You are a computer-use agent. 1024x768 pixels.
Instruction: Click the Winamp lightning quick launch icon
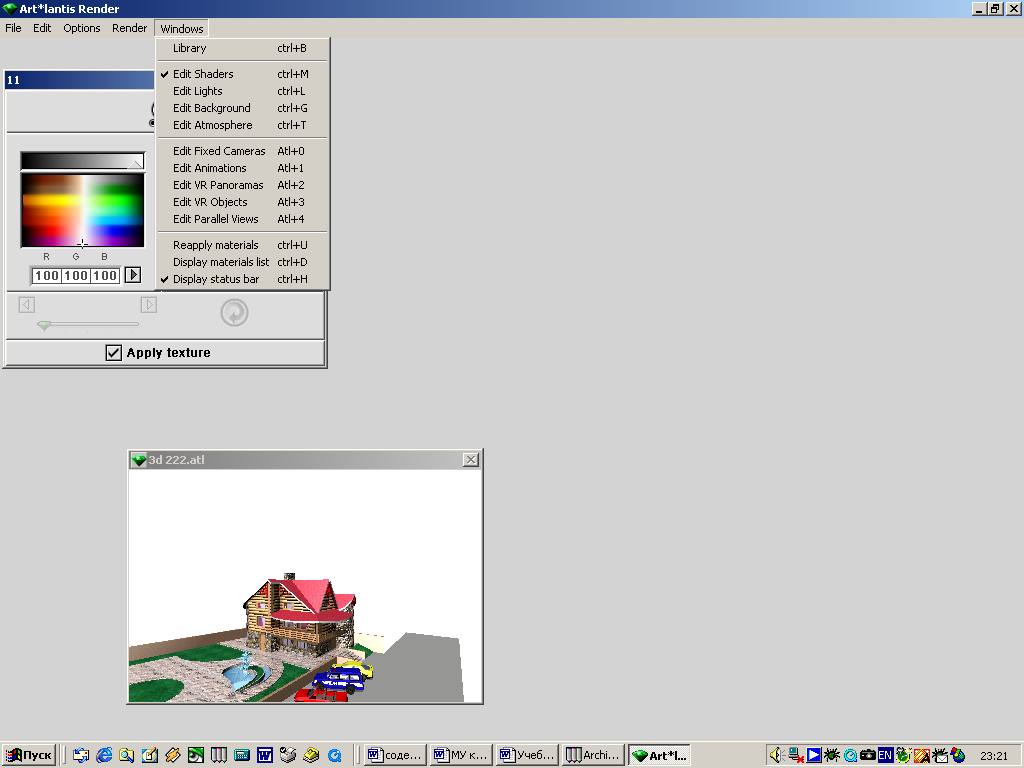pyautogui.click(x=172, y=755)
